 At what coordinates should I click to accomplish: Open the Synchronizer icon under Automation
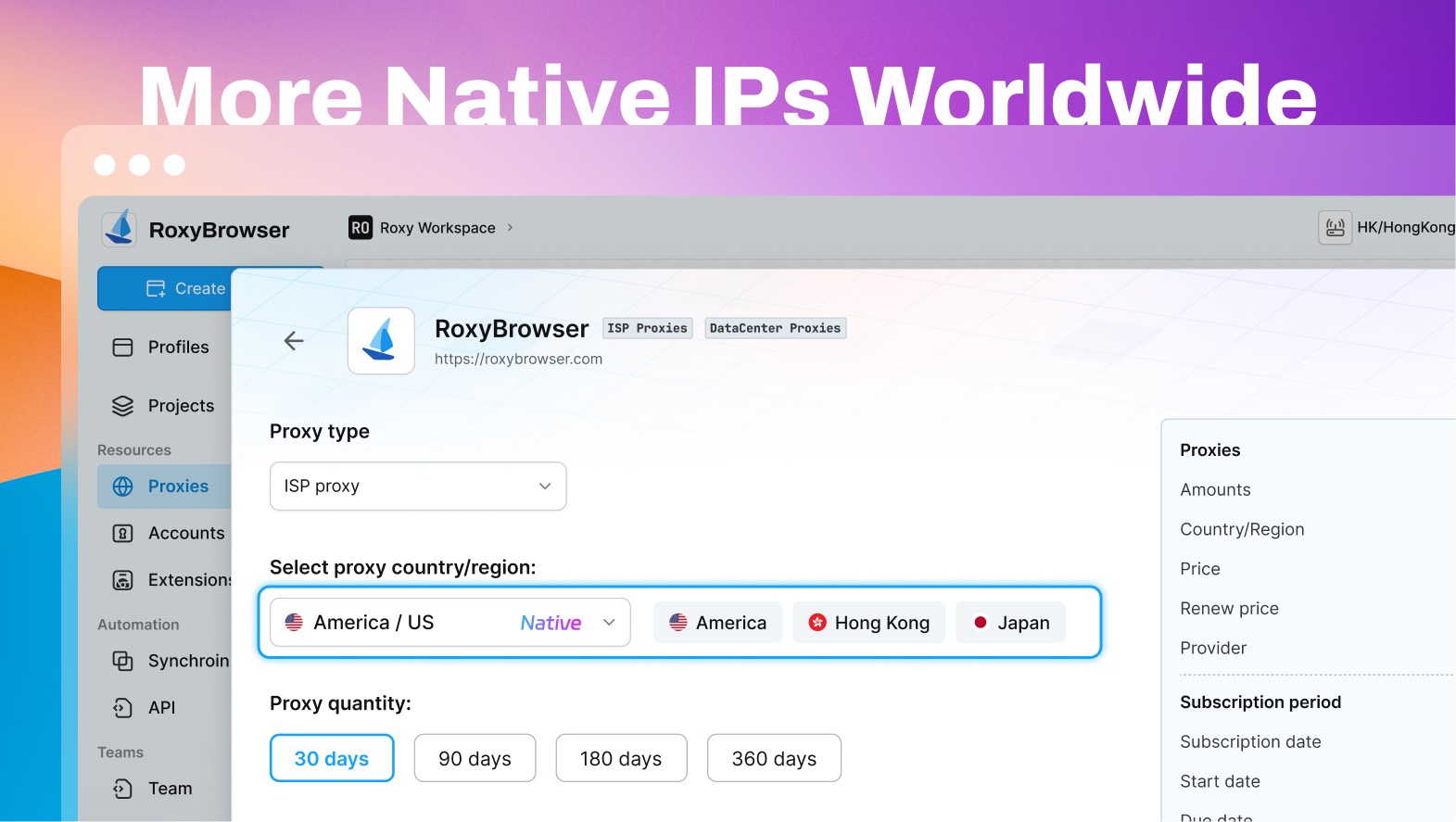coord(122,661)
